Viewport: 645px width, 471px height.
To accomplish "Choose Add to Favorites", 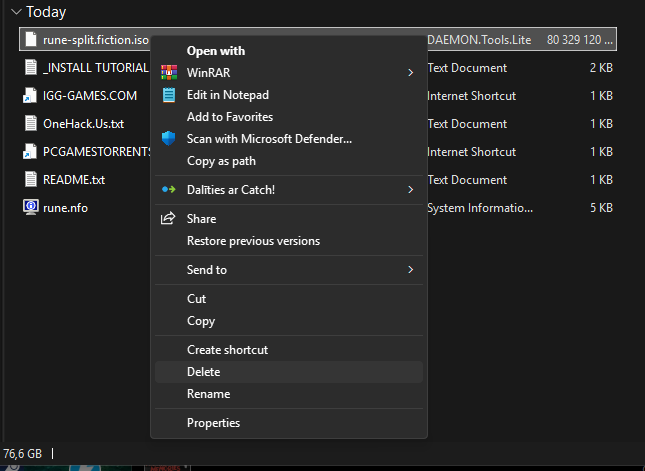I will [x=289, y=117].
